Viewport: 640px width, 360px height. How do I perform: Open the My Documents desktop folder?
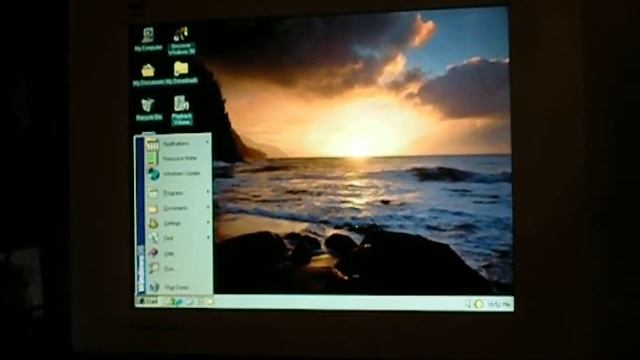(148, 75)
